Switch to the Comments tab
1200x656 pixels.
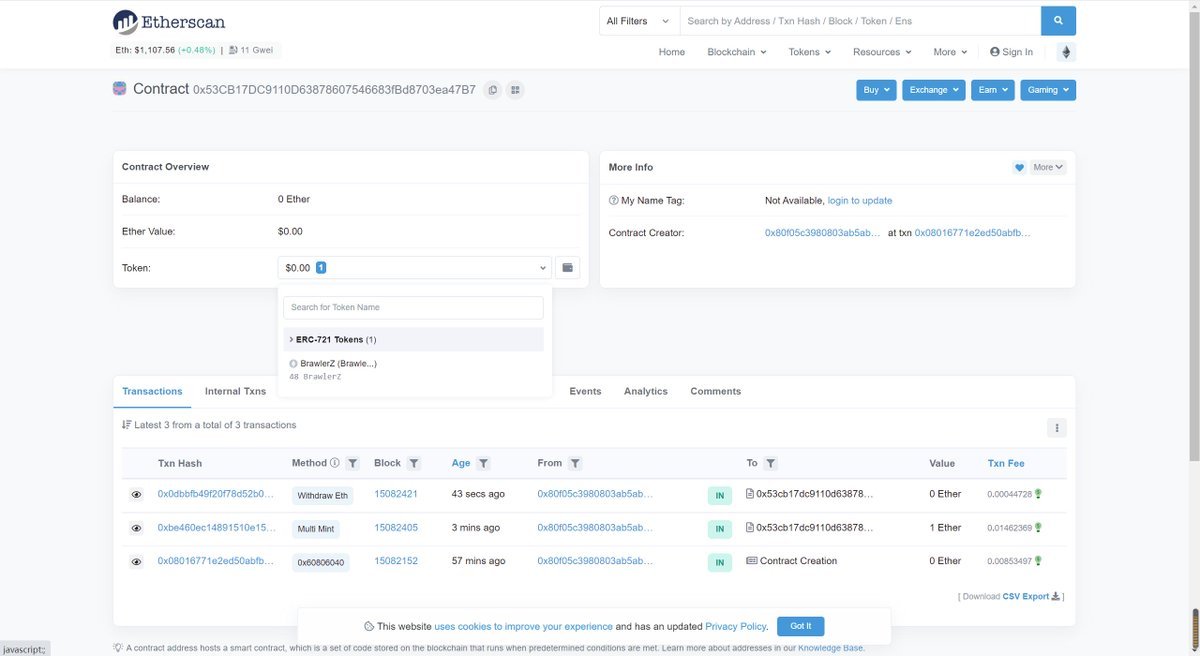716,392
